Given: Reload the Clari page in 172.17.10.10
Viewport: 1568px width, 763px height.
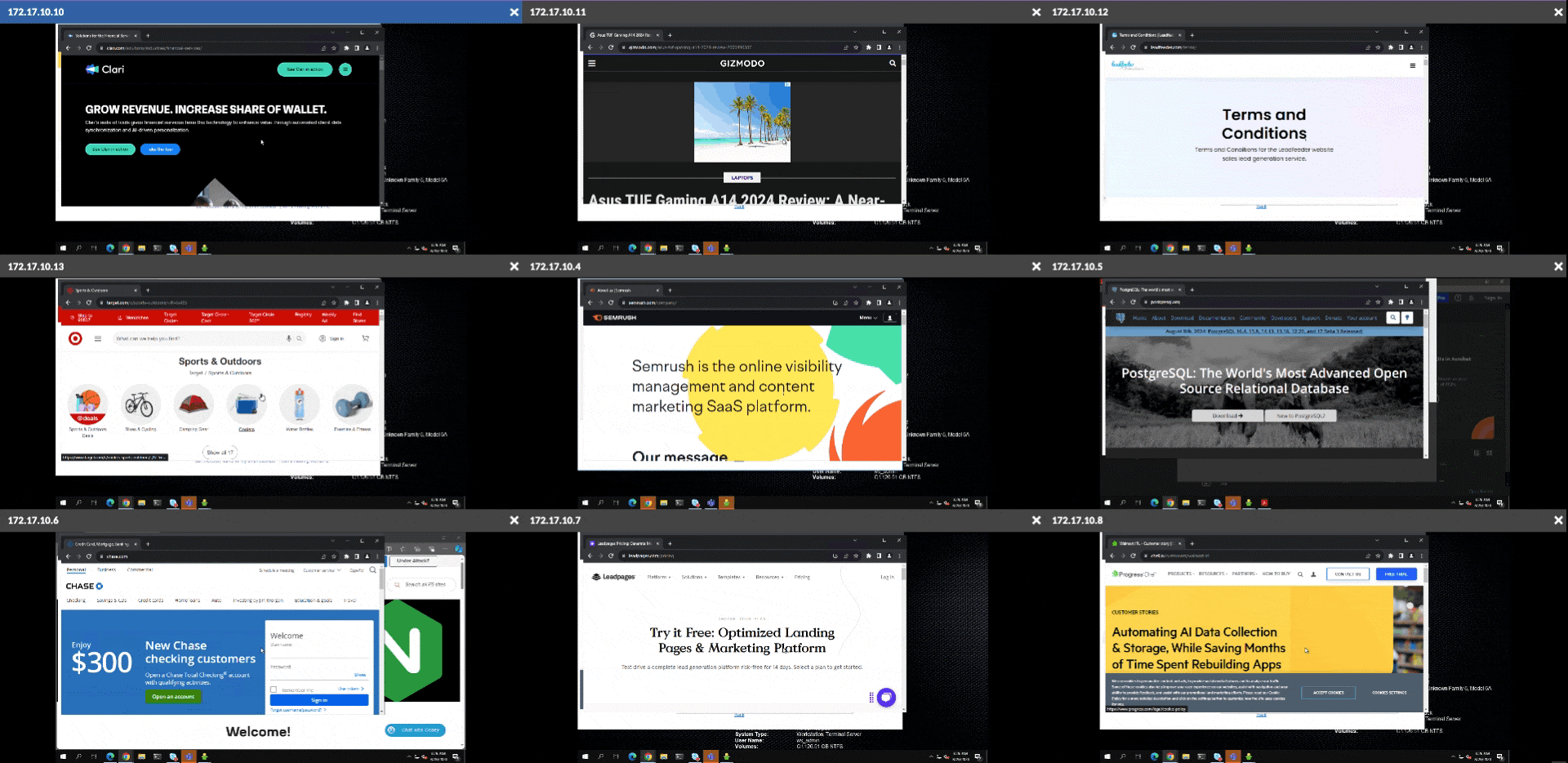Looking at the screenshot, I should [x=88, y=48].
